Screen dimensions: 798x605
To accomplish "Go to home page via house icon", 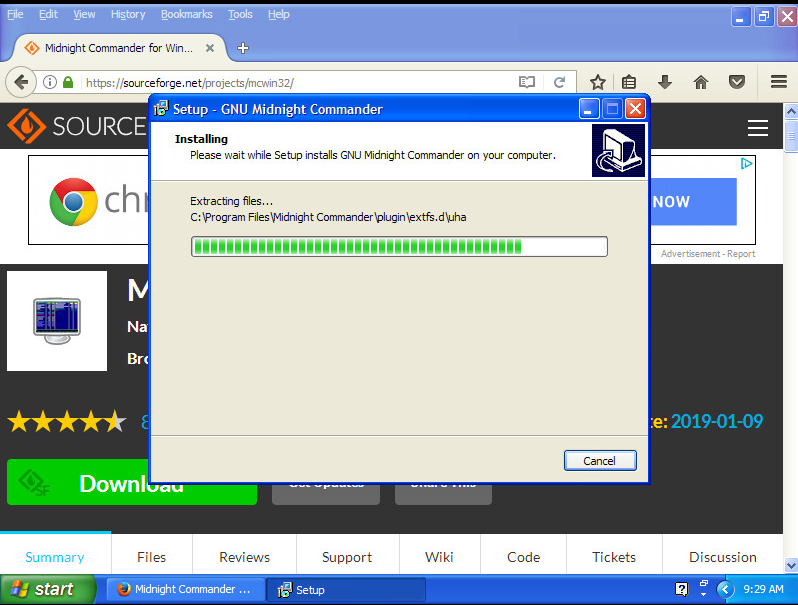I will pyautogui.click(x=701, y=82).
